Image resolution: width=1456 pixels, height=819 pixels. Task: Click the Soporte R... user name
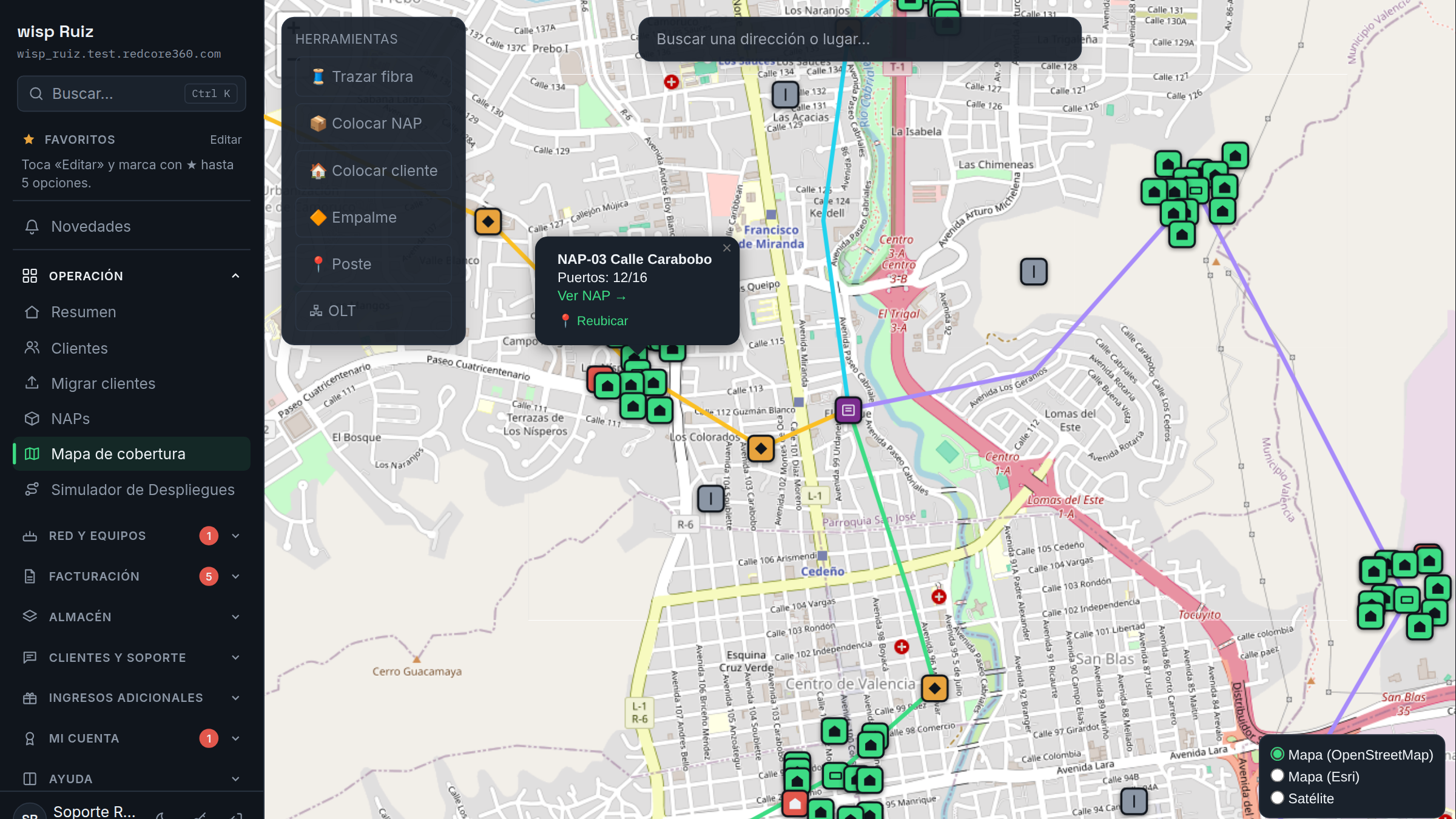tap(94, 811)
